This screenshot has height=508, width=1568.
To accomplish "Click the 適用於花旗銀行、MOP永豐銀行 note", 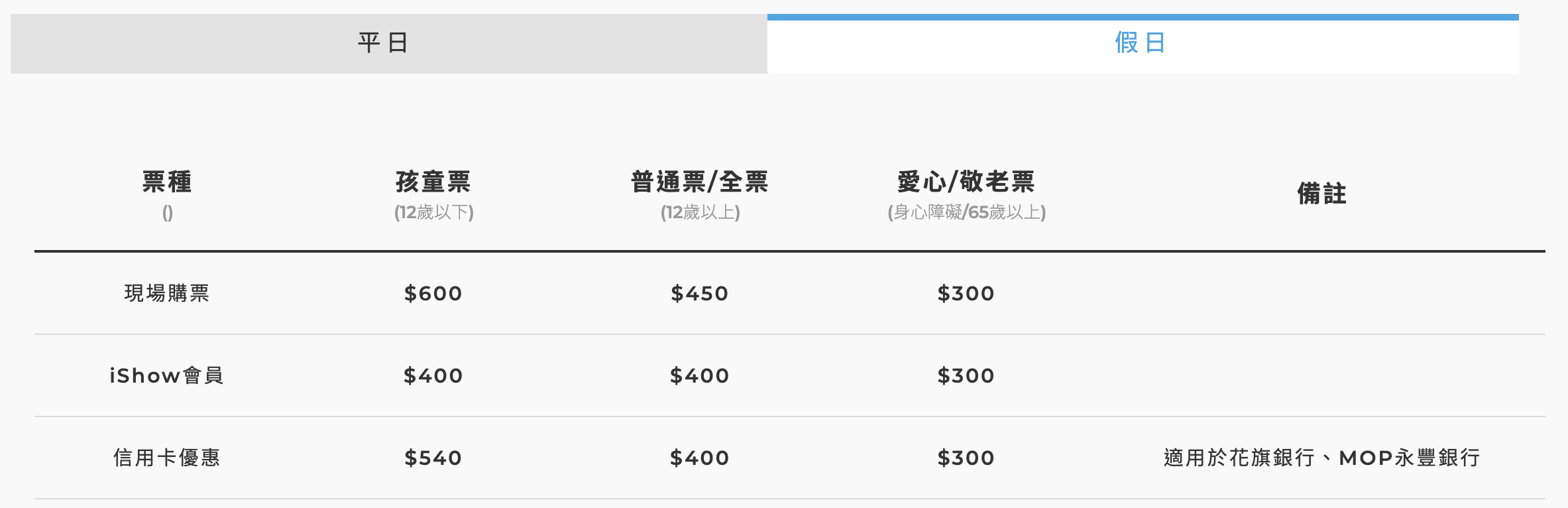I will point(1321,458).
